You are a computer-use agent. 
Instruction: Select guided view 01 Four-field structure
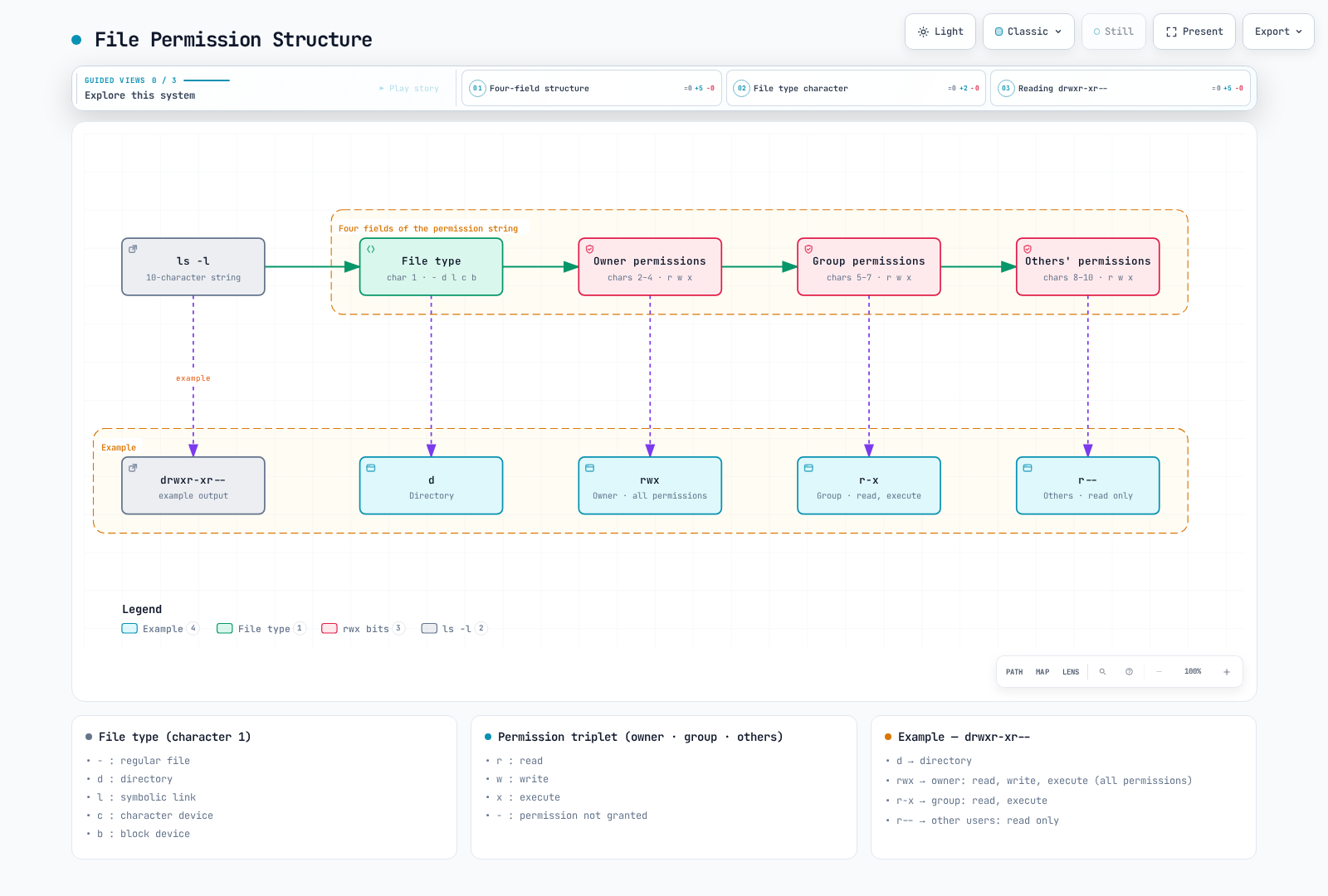click(592, 88)
